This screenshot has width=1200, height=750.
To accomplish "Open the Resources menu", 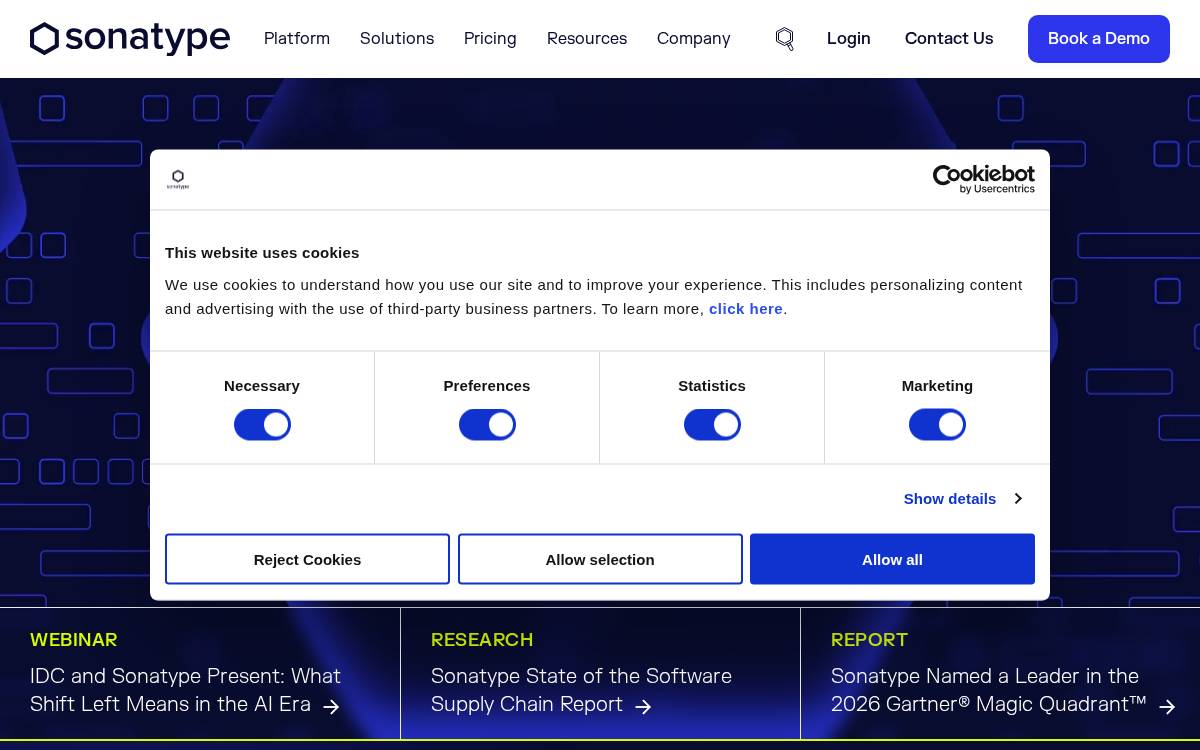I will [587, 38].
